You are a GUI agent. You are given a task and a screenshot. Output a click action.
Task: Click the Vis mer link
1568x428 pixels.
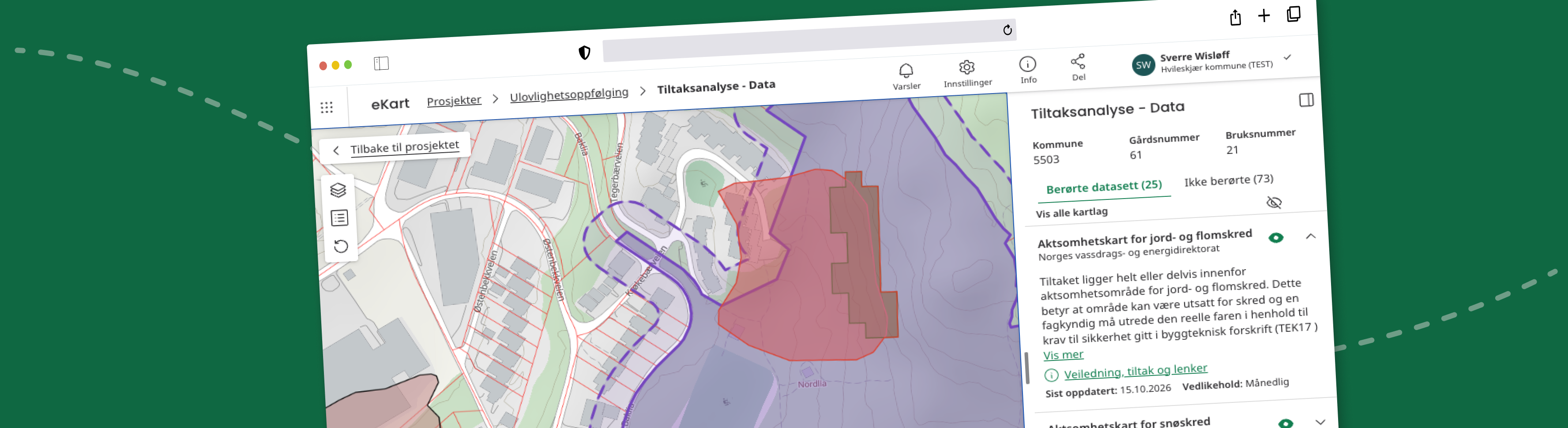1063,355
